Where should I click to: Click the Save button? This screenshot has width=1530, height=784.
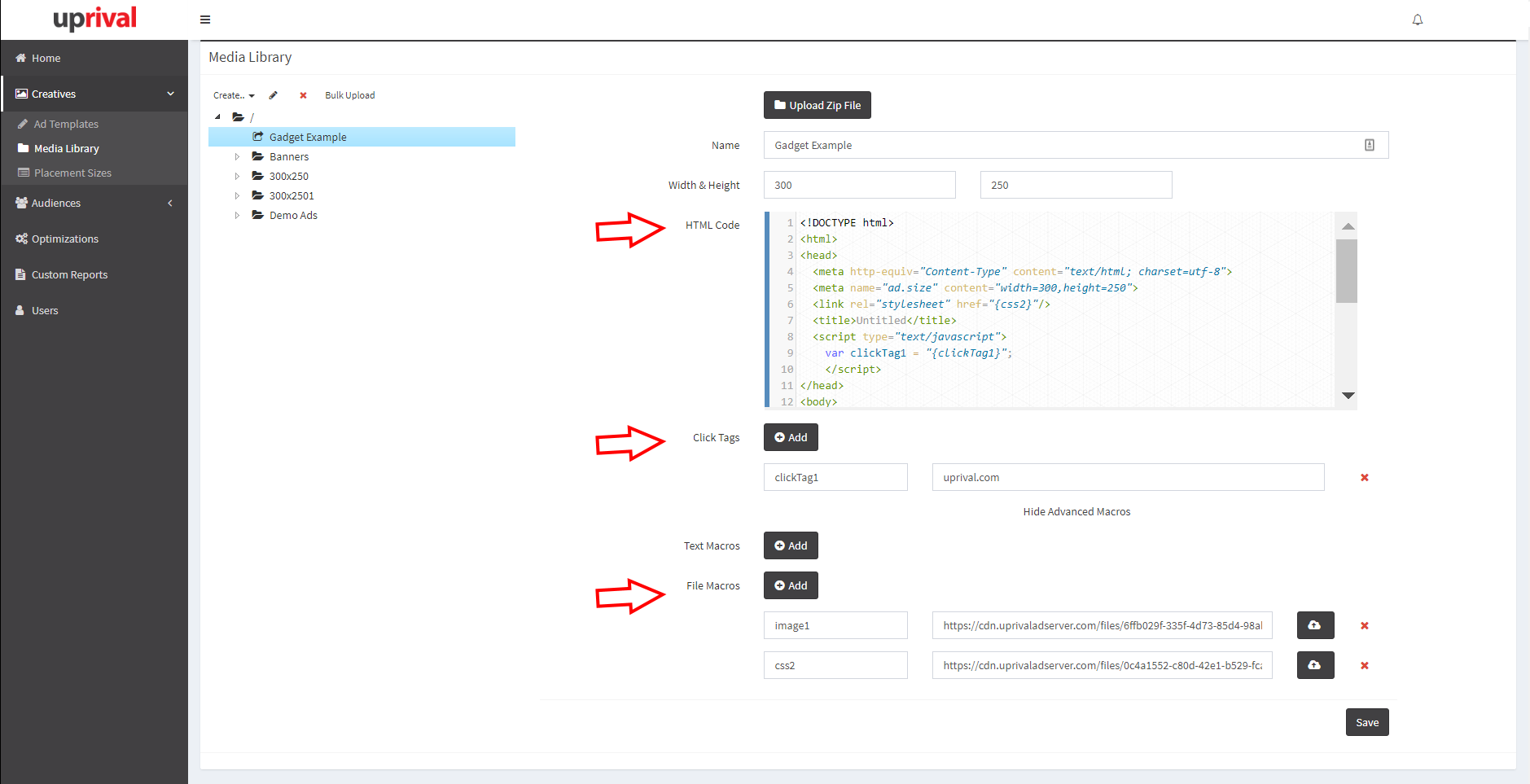(x=1367, y=722)
